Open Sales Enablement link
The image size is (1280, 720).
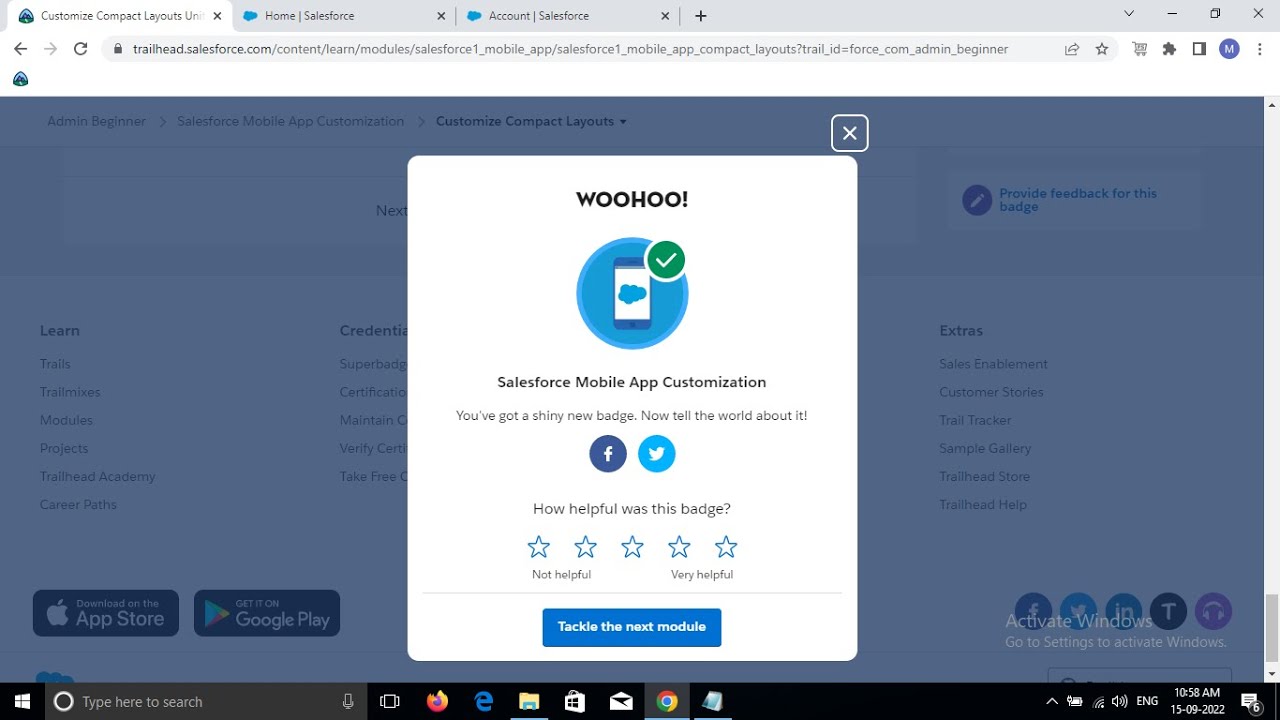point(994,364)
